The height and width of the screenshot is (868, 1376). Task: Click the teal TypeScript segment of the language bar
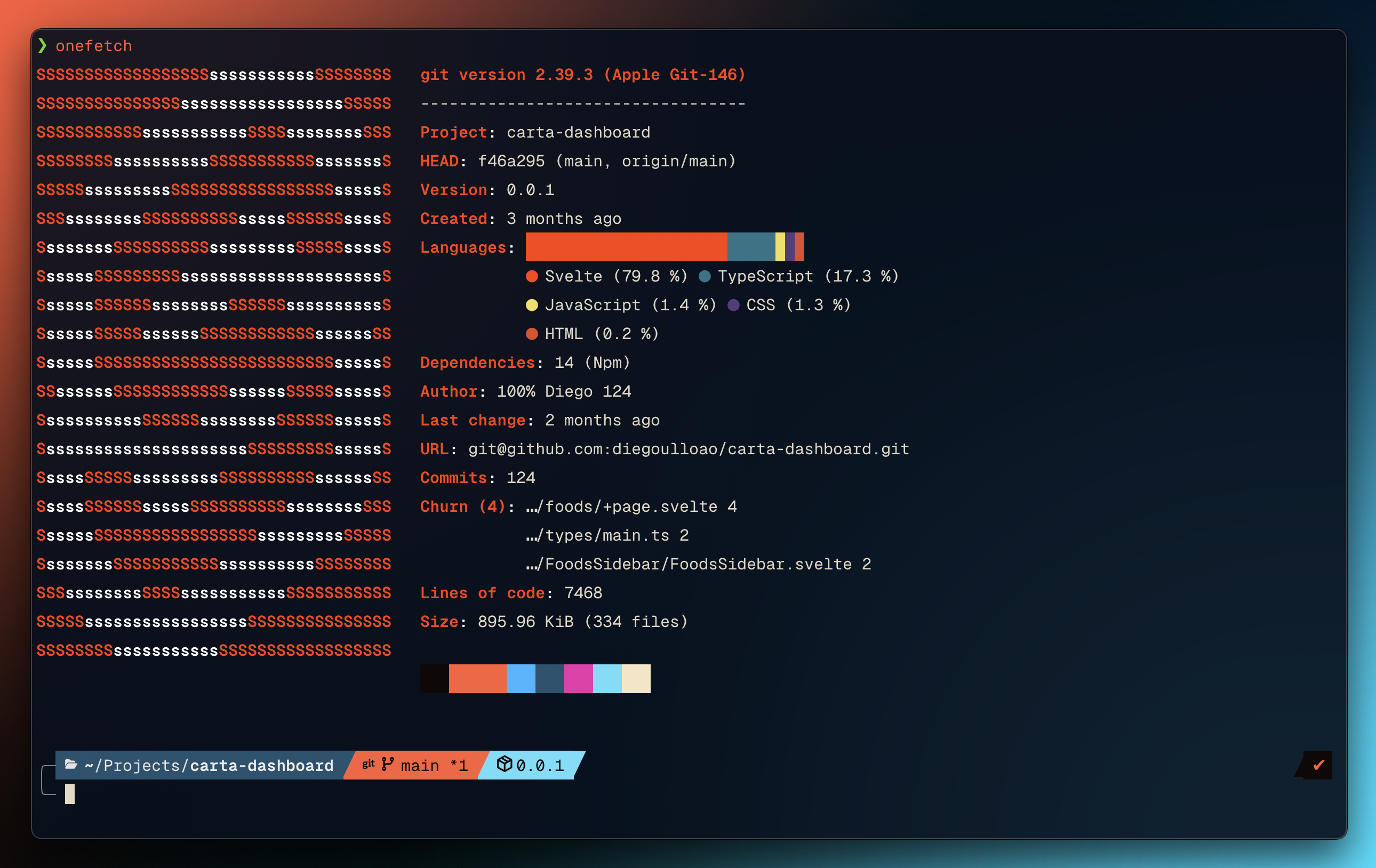pyautogui.click(x=751, y=247)
